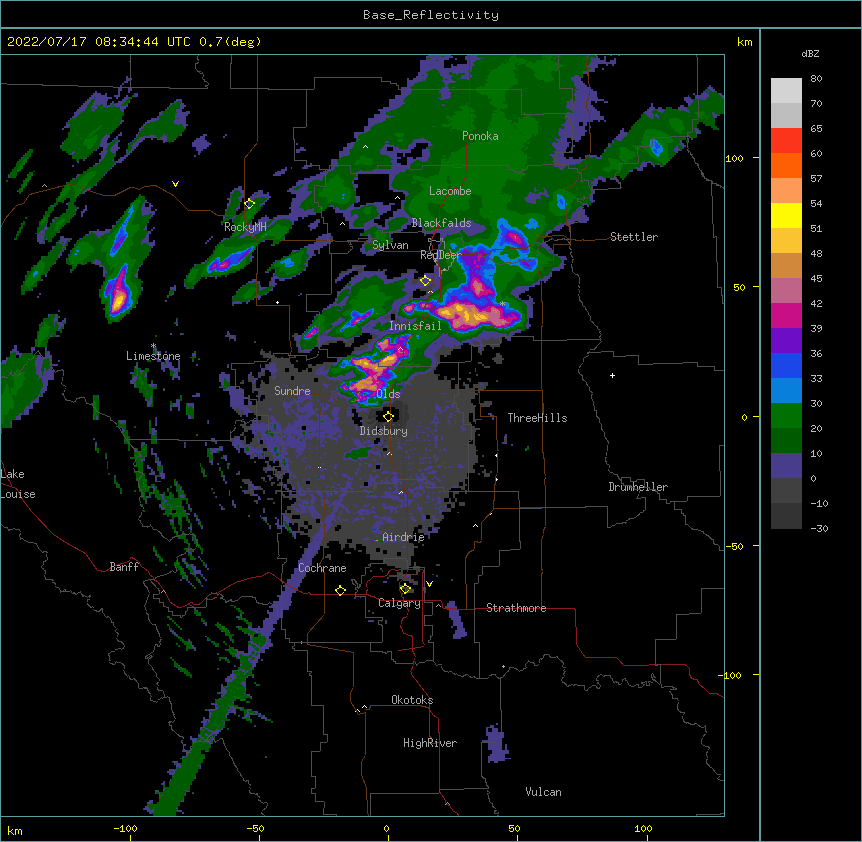Click the white plus marker north of Drumheller
The image size is (862, 842).
tap(612, 375)
